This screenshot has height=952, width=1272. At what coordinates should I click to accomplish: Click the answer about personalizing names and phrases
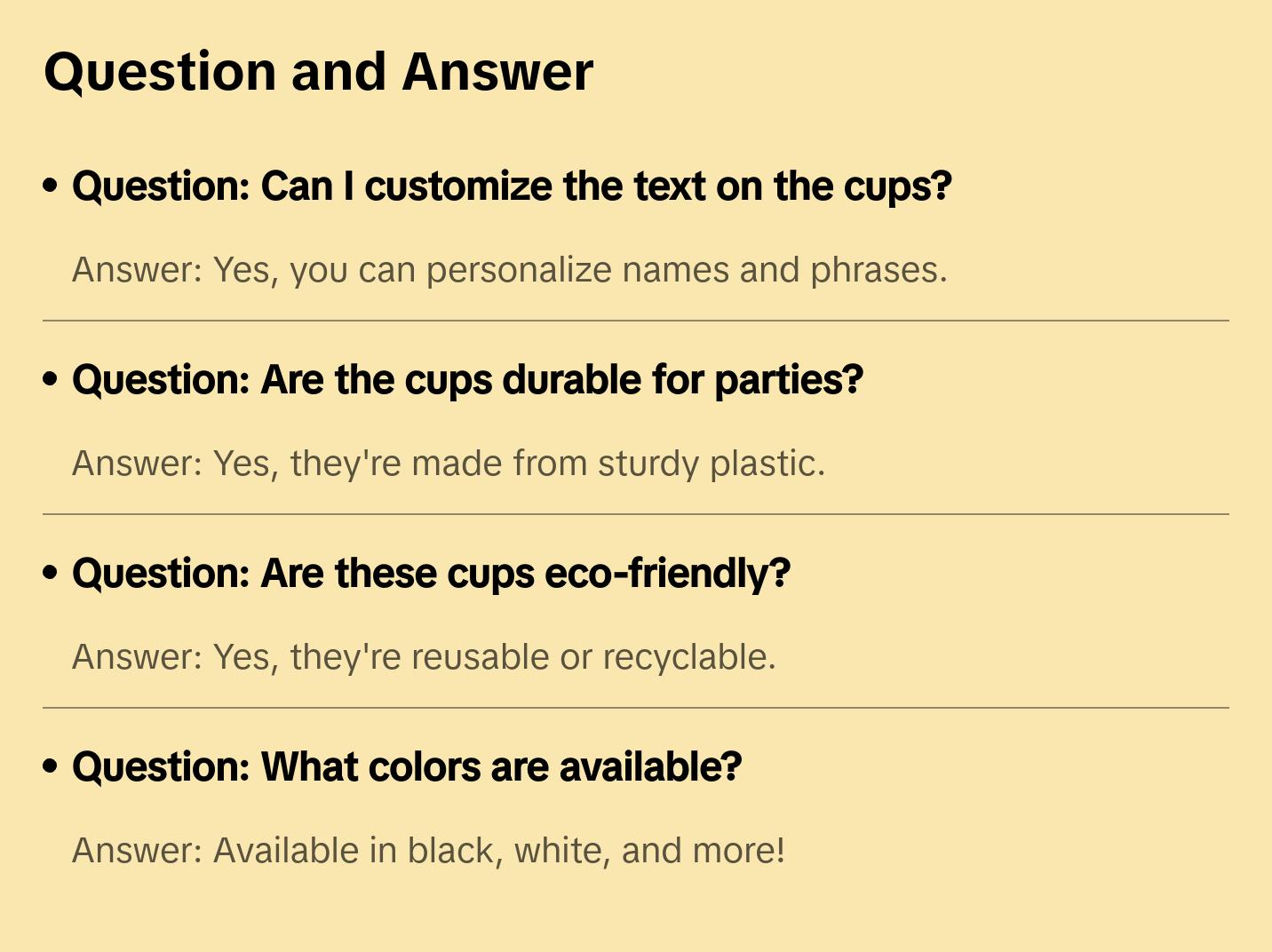[x=509, y=270]
